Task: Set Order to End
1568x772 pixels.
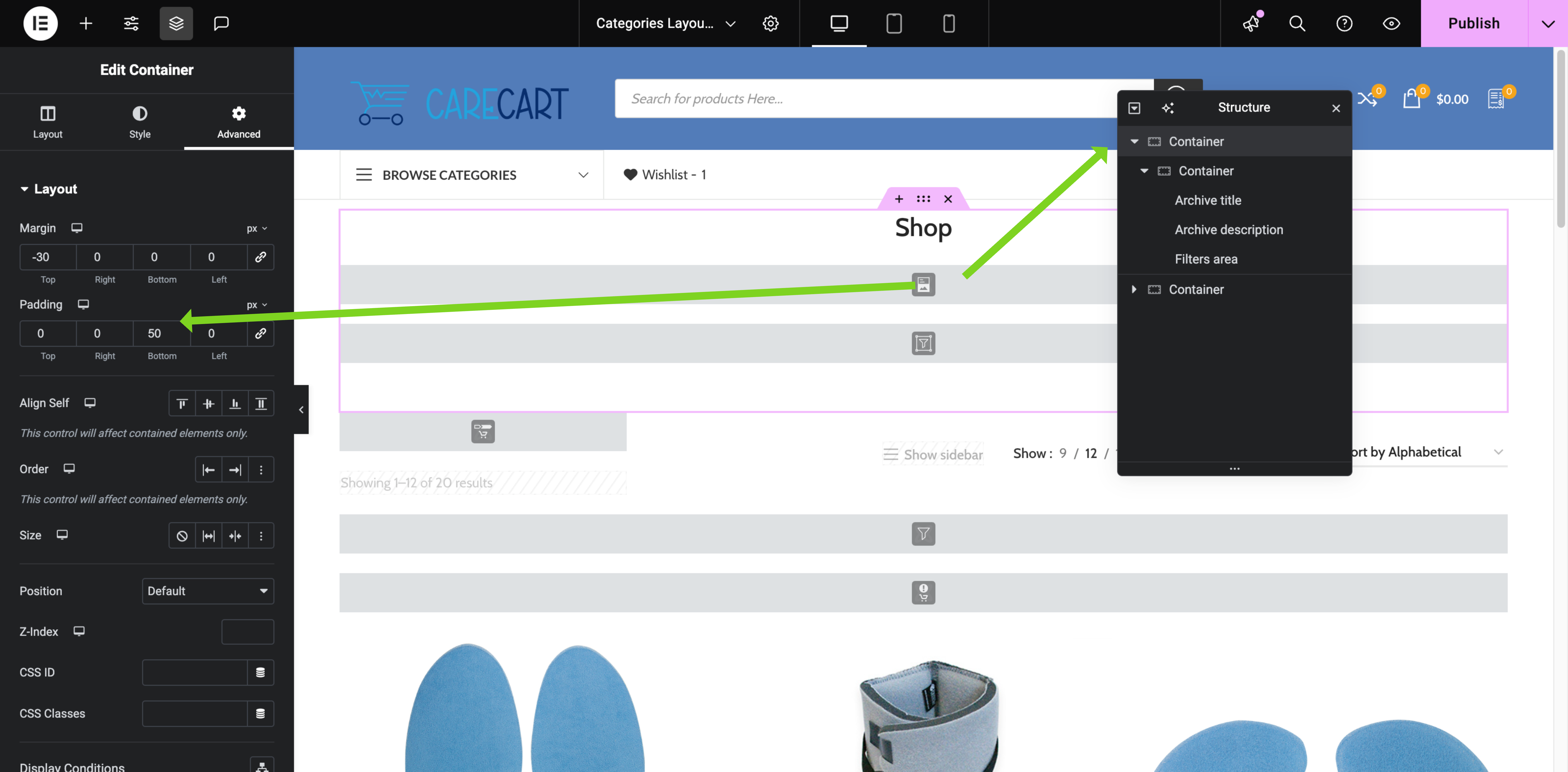Action: coord(235,470)
